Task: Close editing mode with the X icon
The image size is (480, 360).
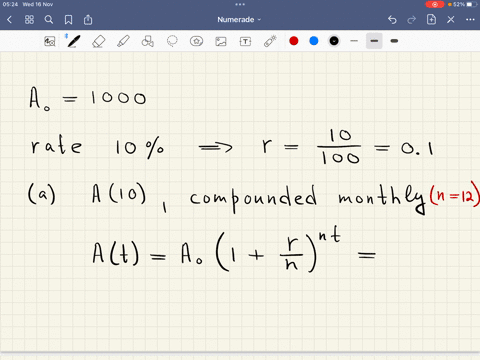Action: click(x=451, y=20)
